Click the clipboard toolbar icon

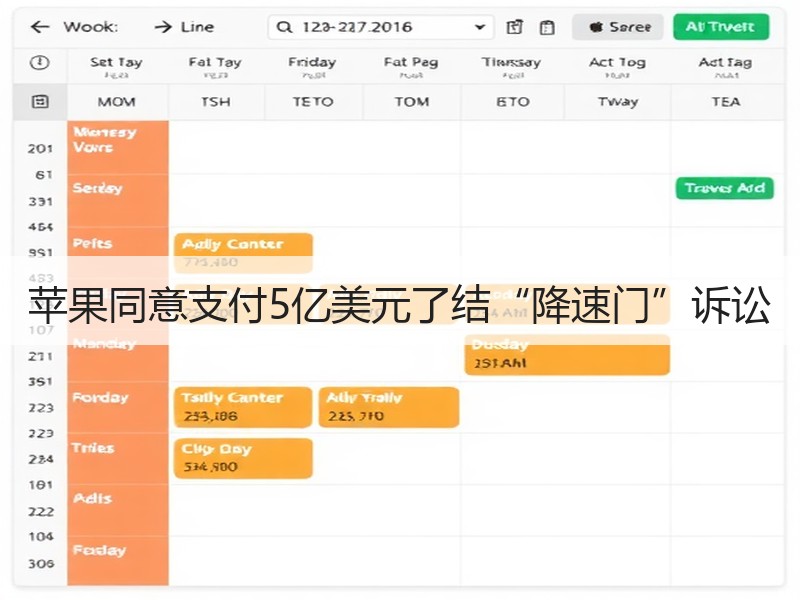click(x=547, y=27)
